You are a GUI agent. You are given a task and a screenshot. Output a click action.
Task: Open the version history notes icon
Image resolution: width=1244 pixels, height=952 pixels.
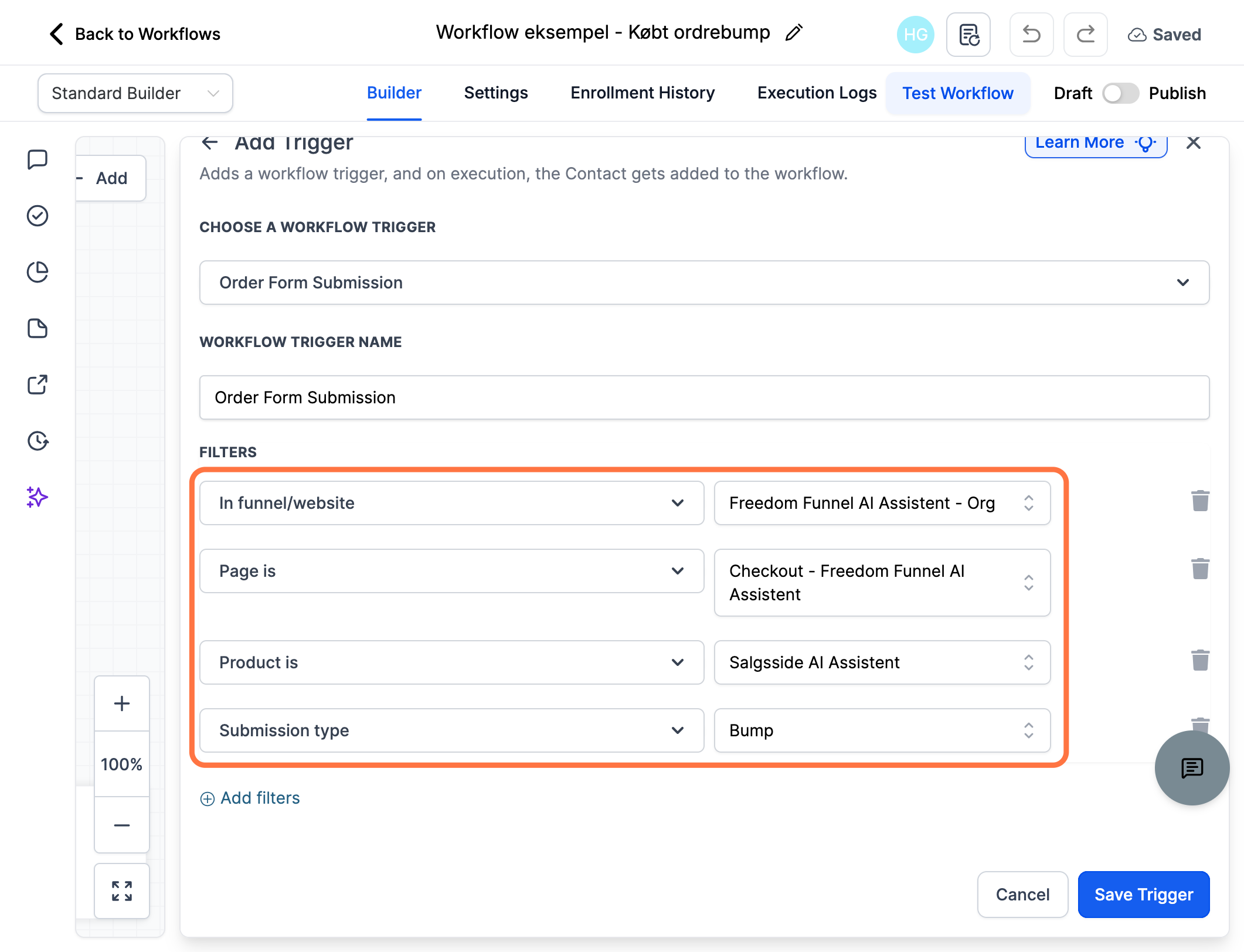[x=968, y=35]
